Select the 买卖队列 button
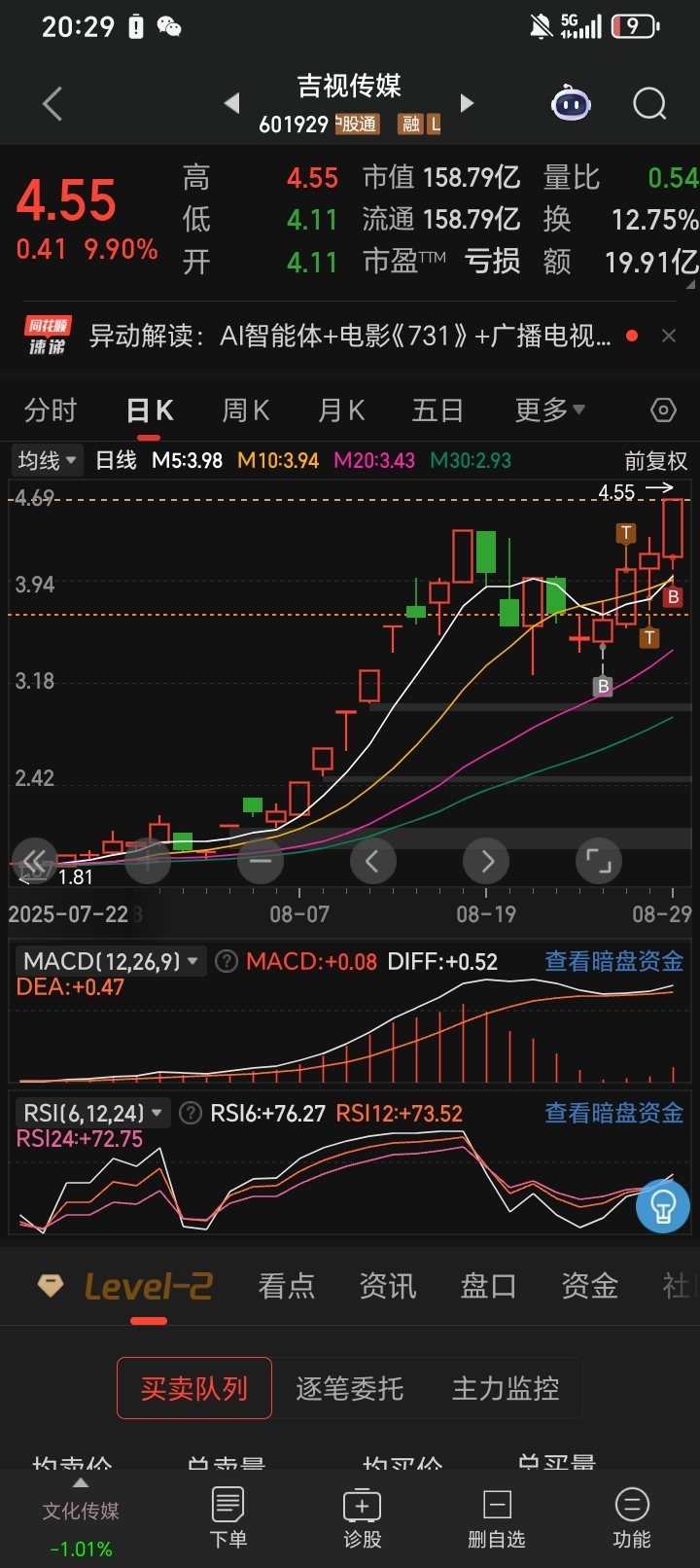Viewport: 700px width, 1568px height. point(194,1388)
